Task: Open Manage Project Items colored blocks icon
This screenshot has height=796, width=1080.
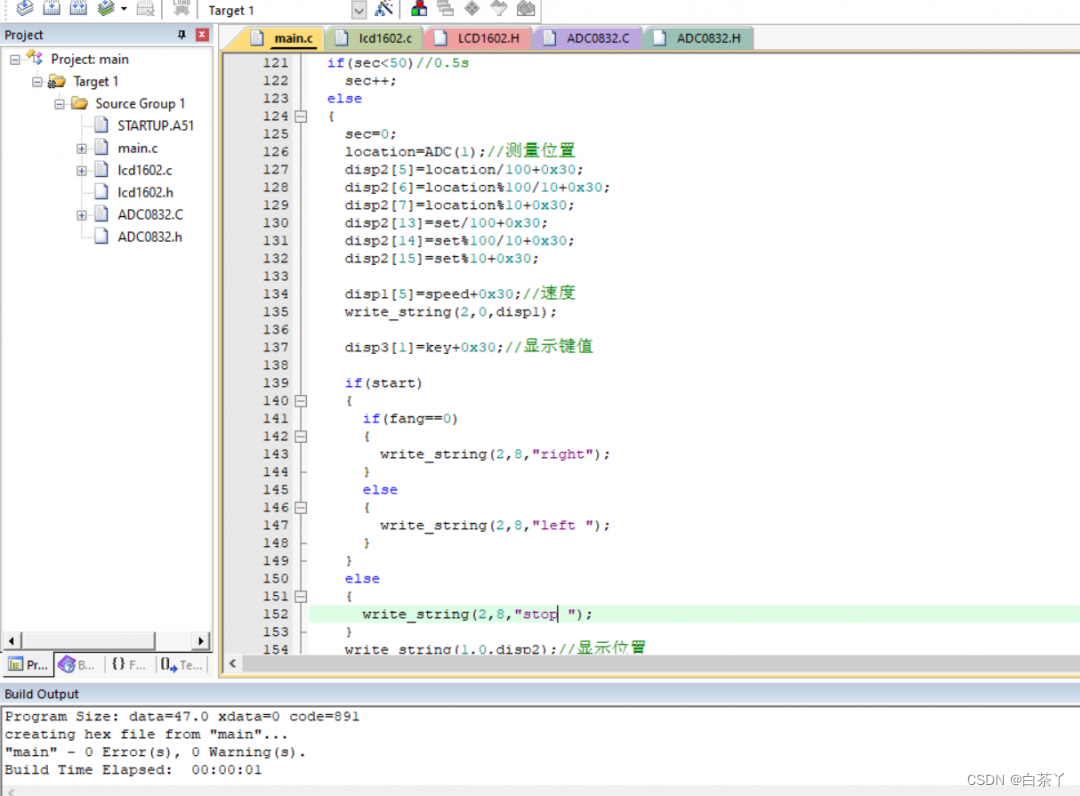Action: point(420,9)
